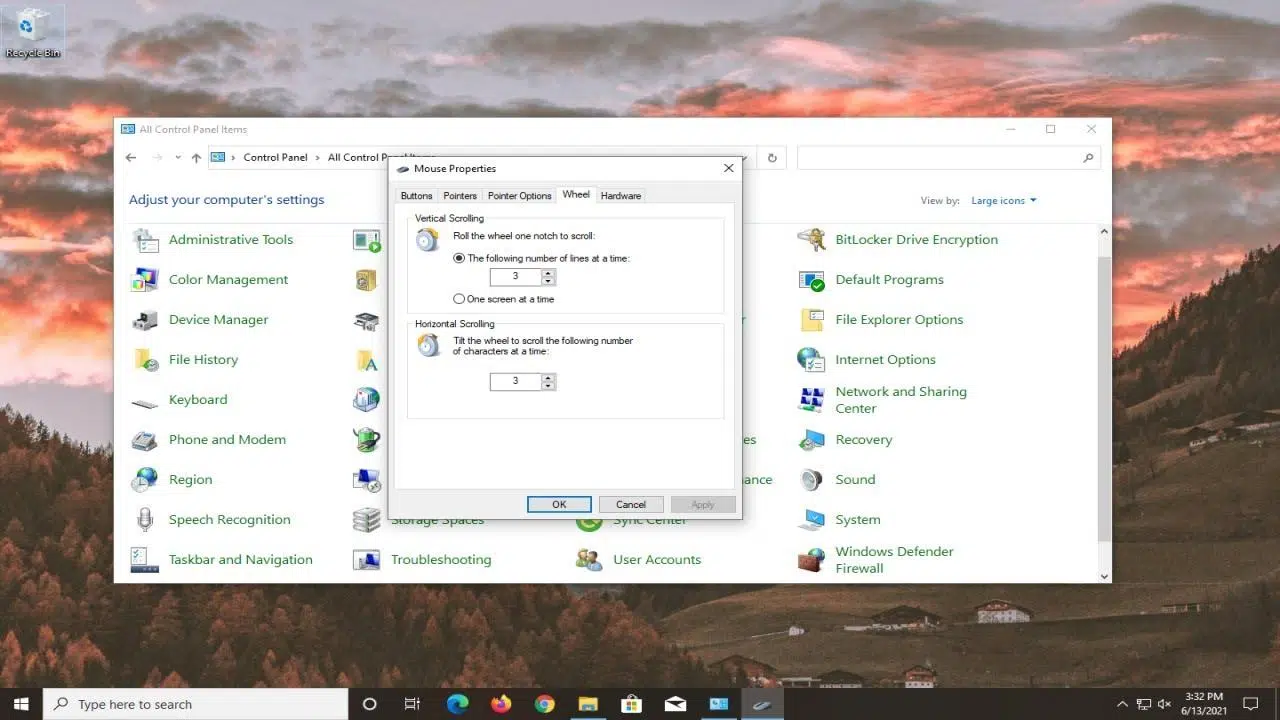
Task: Decrease horizontal scrolling characters with down arrow
Action: click(549, 386)
